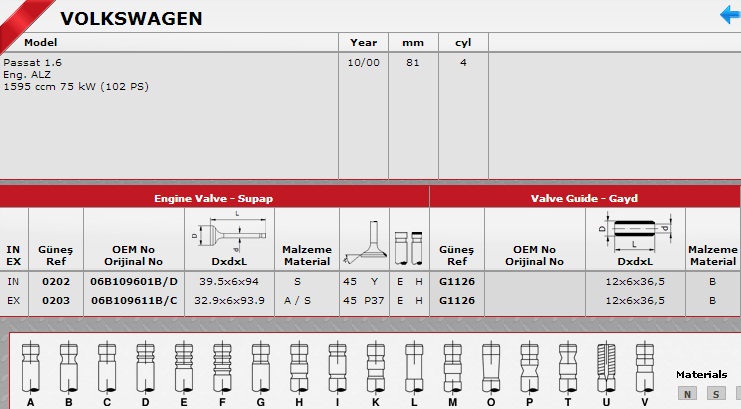Select valve stem end type E

pyautogui.click(x=184, y=374)
